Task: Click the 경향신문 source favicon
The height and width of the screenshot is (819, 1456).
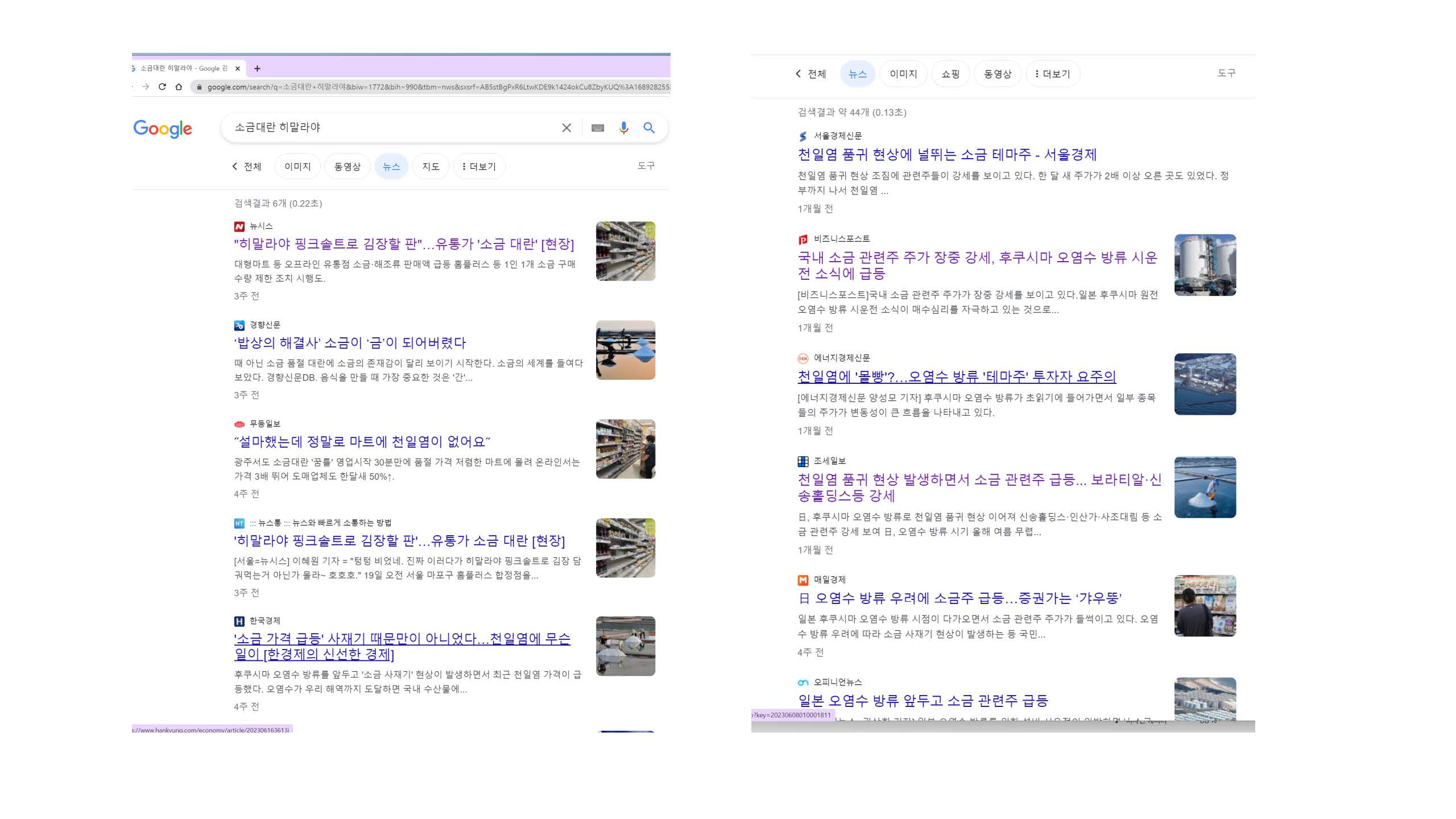Action: coord(239,325)
